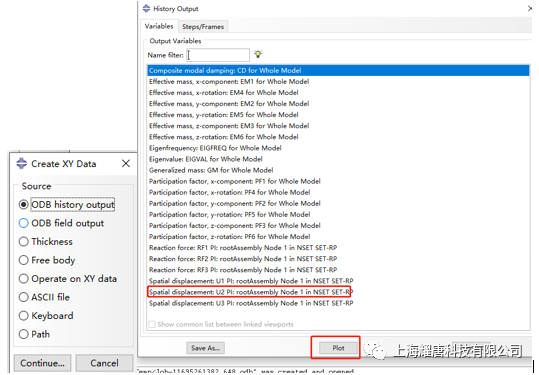Click the Plot button

pos(338,348)
